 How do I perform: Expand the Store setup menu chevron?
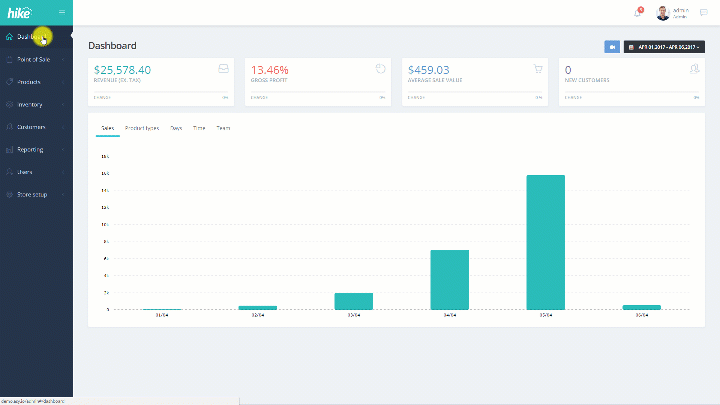point(63,194)
